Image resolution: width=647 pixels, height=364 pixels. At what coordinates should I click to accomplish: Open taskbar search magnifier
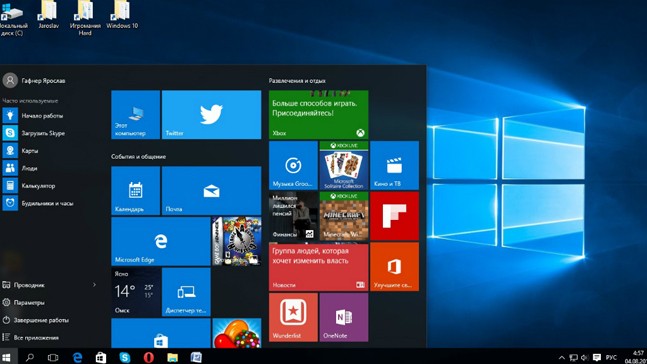[30, 357]
